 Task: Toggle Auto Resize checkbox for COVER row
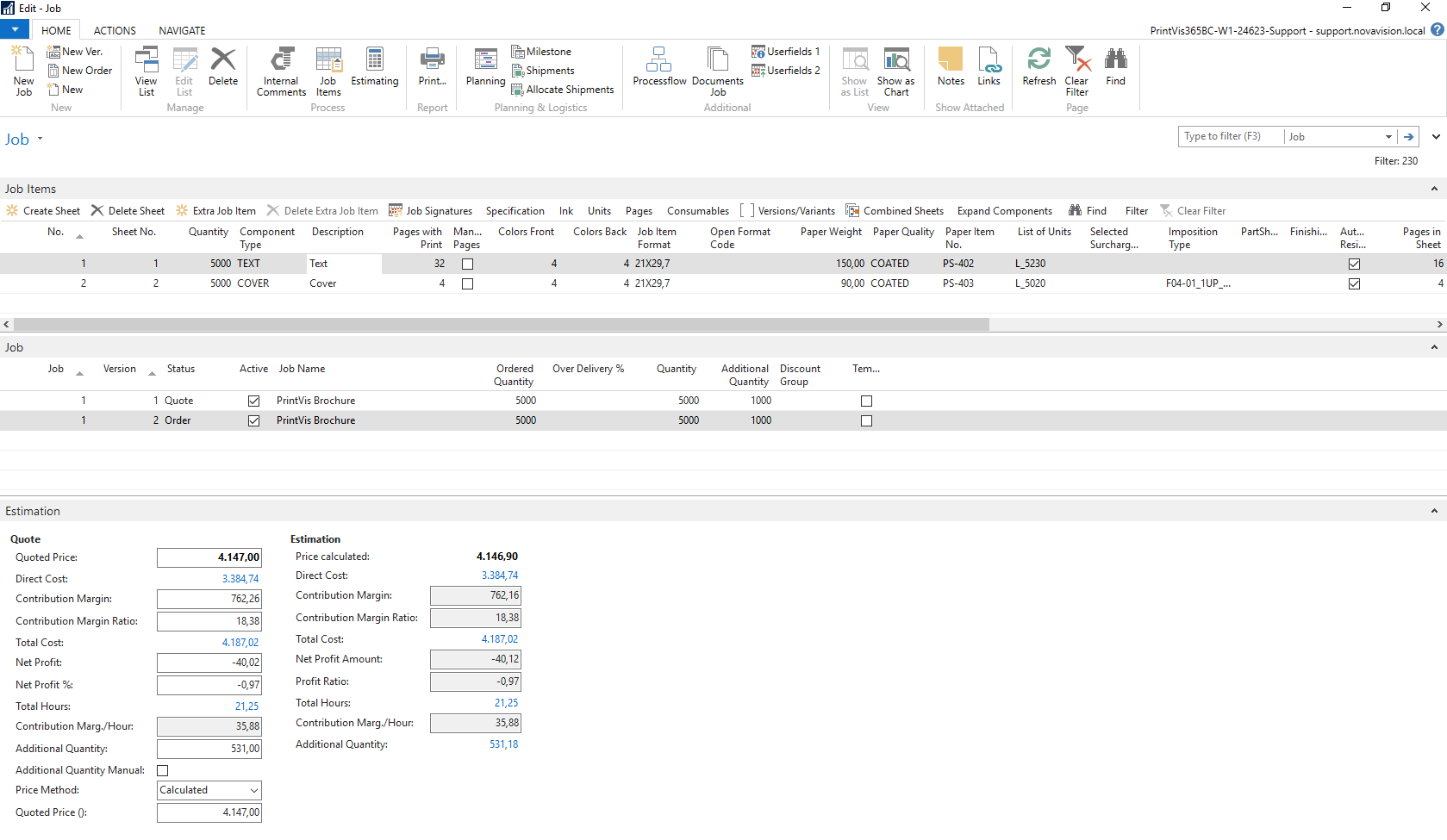(x=1354, y=283)
